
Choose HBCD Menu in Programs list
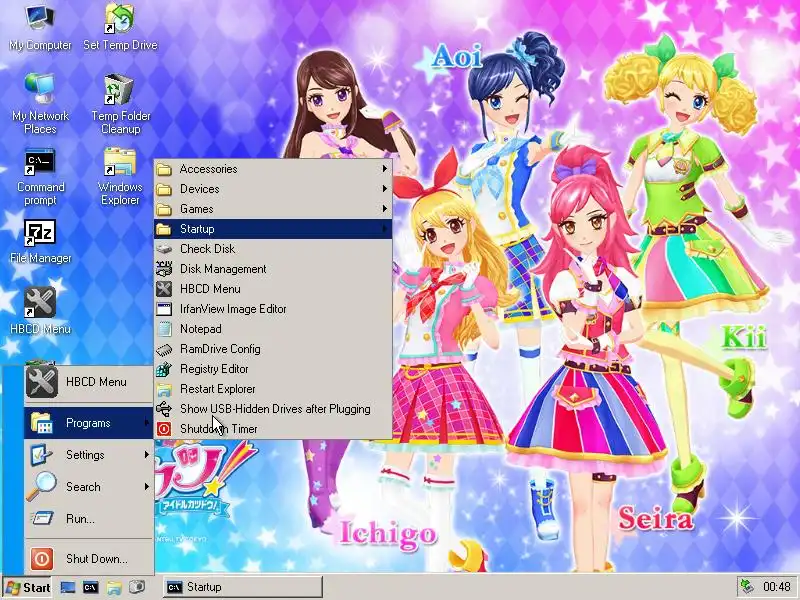[x=273, y=289]
